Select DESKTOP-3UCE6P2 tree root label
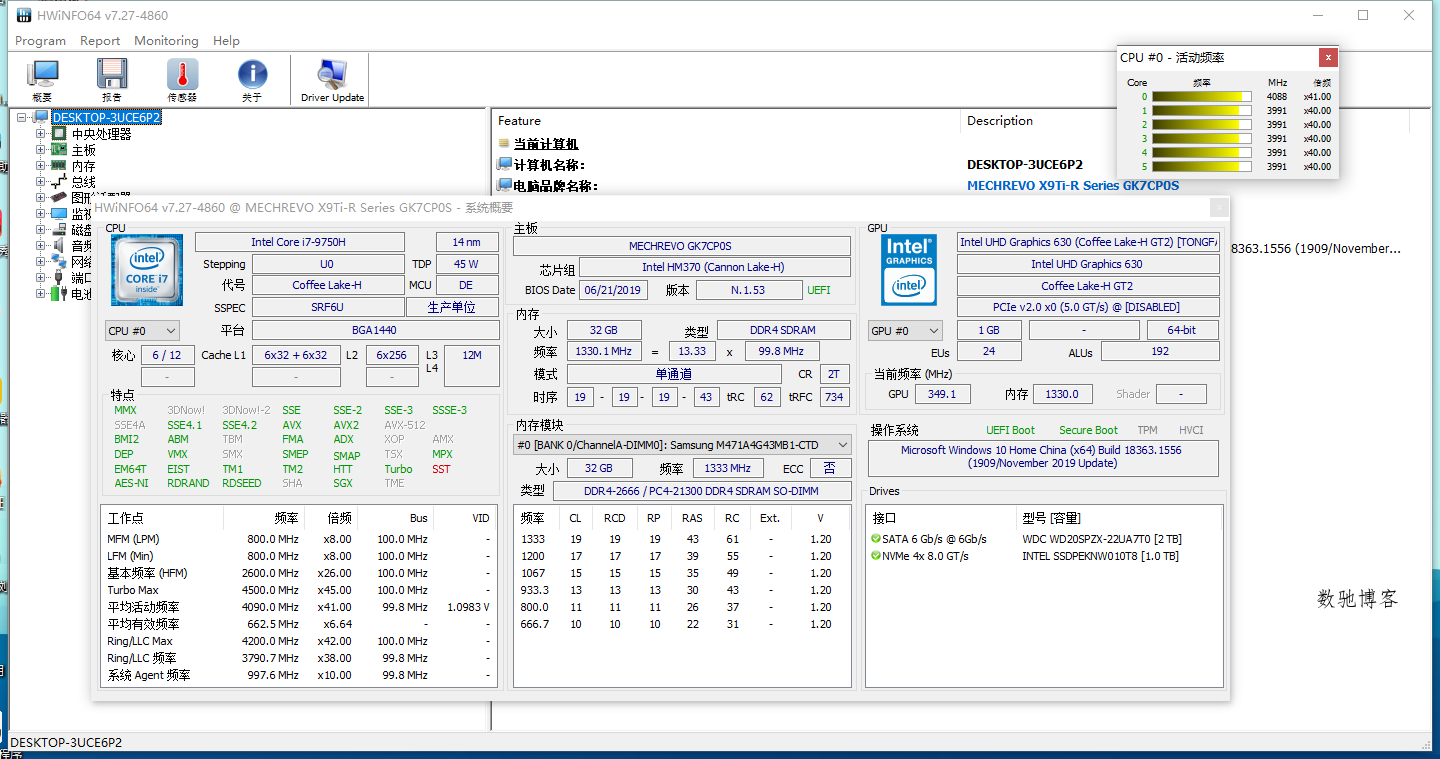Viewport: 1440px width, 759px height. pos(106,118)
